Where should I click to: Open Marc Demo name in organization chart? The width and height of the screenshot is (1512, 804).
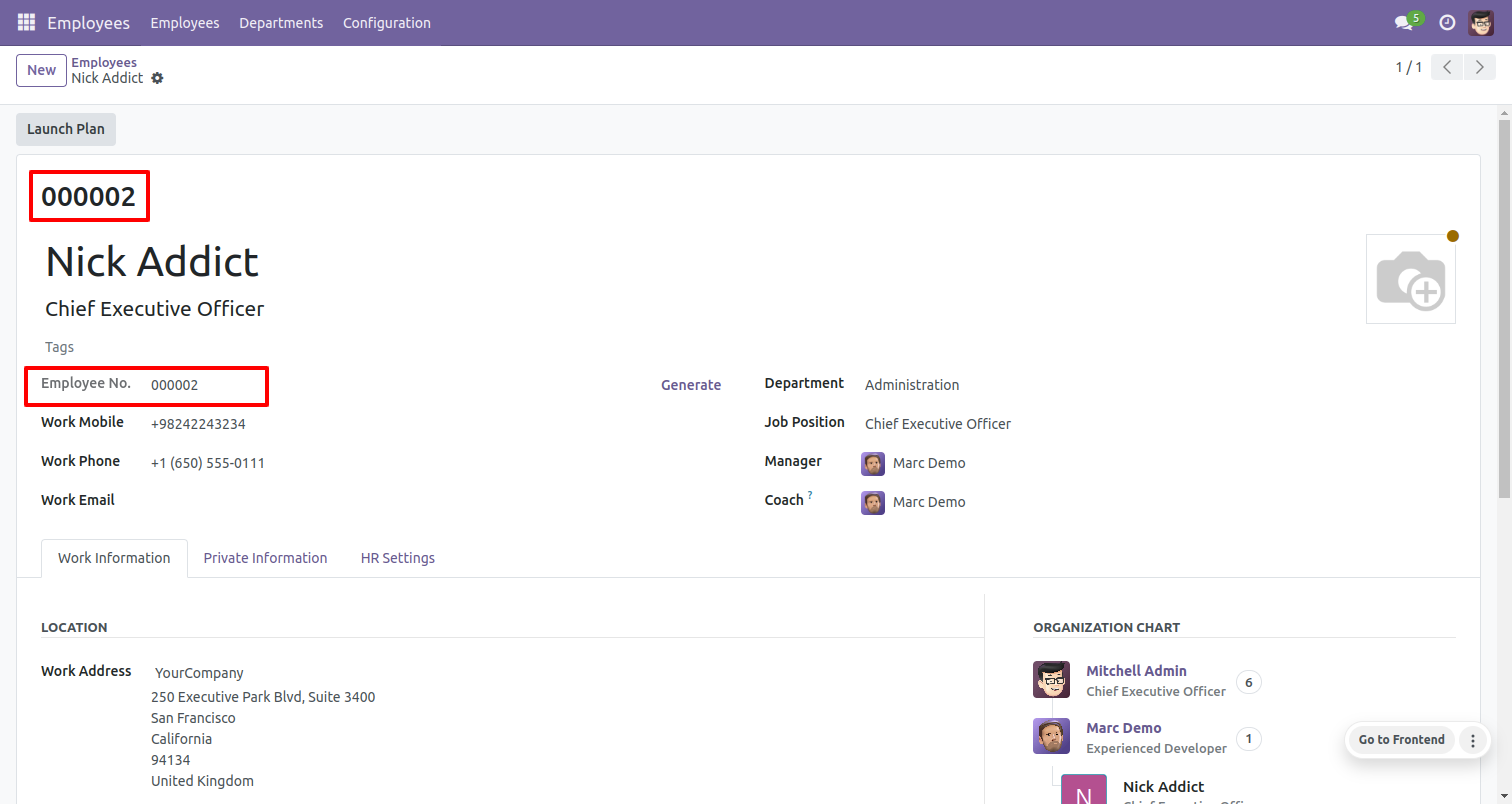pos(1124,728)
